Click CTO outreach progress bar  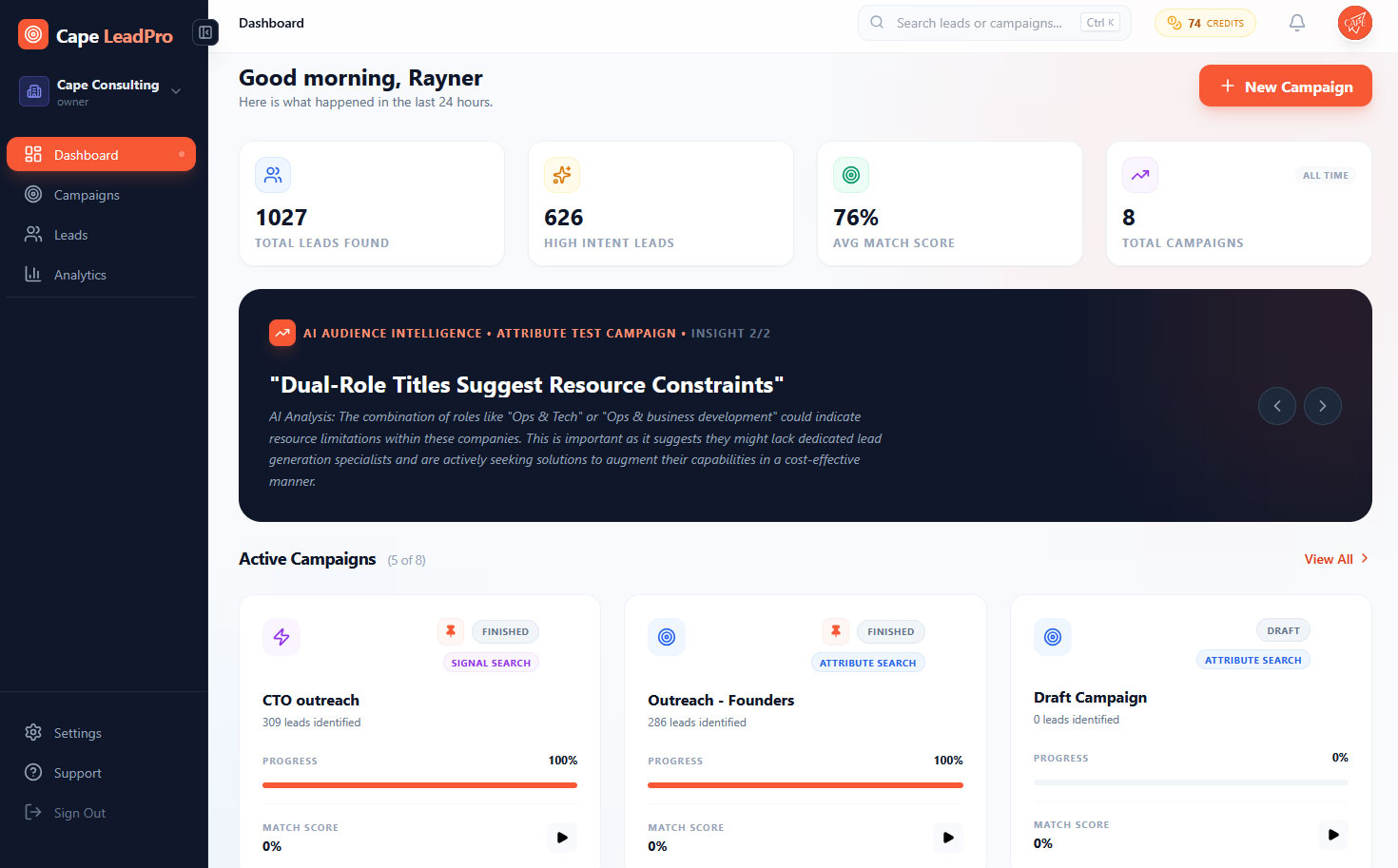419,785
